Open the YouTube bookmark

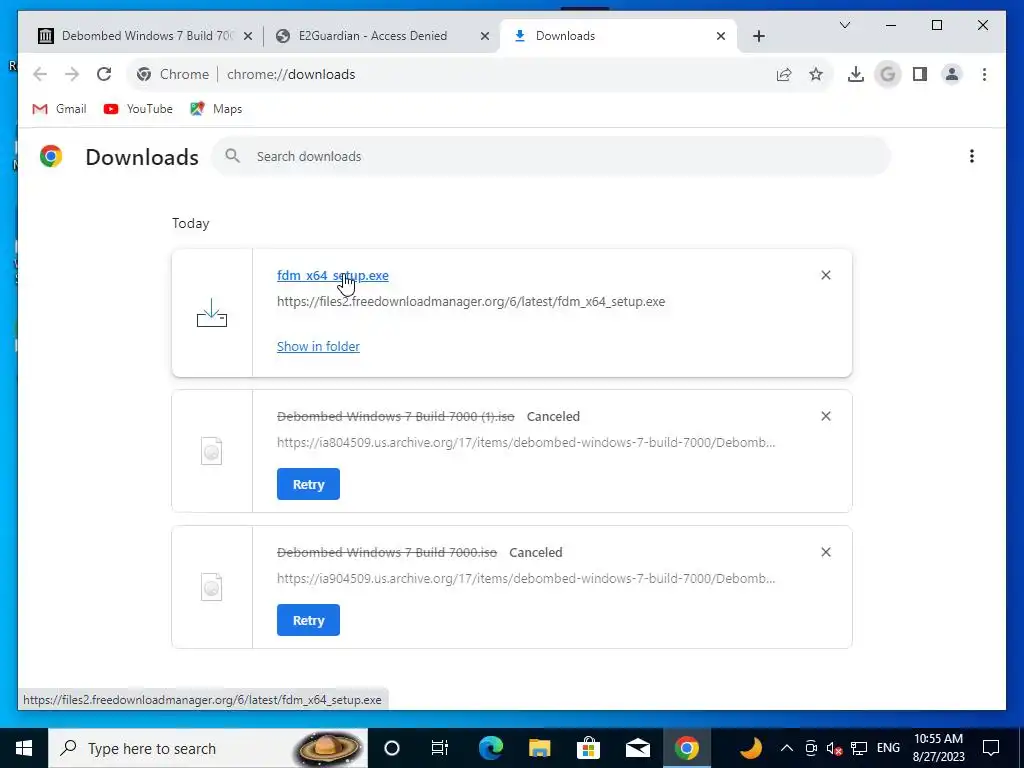coord(138,109)
